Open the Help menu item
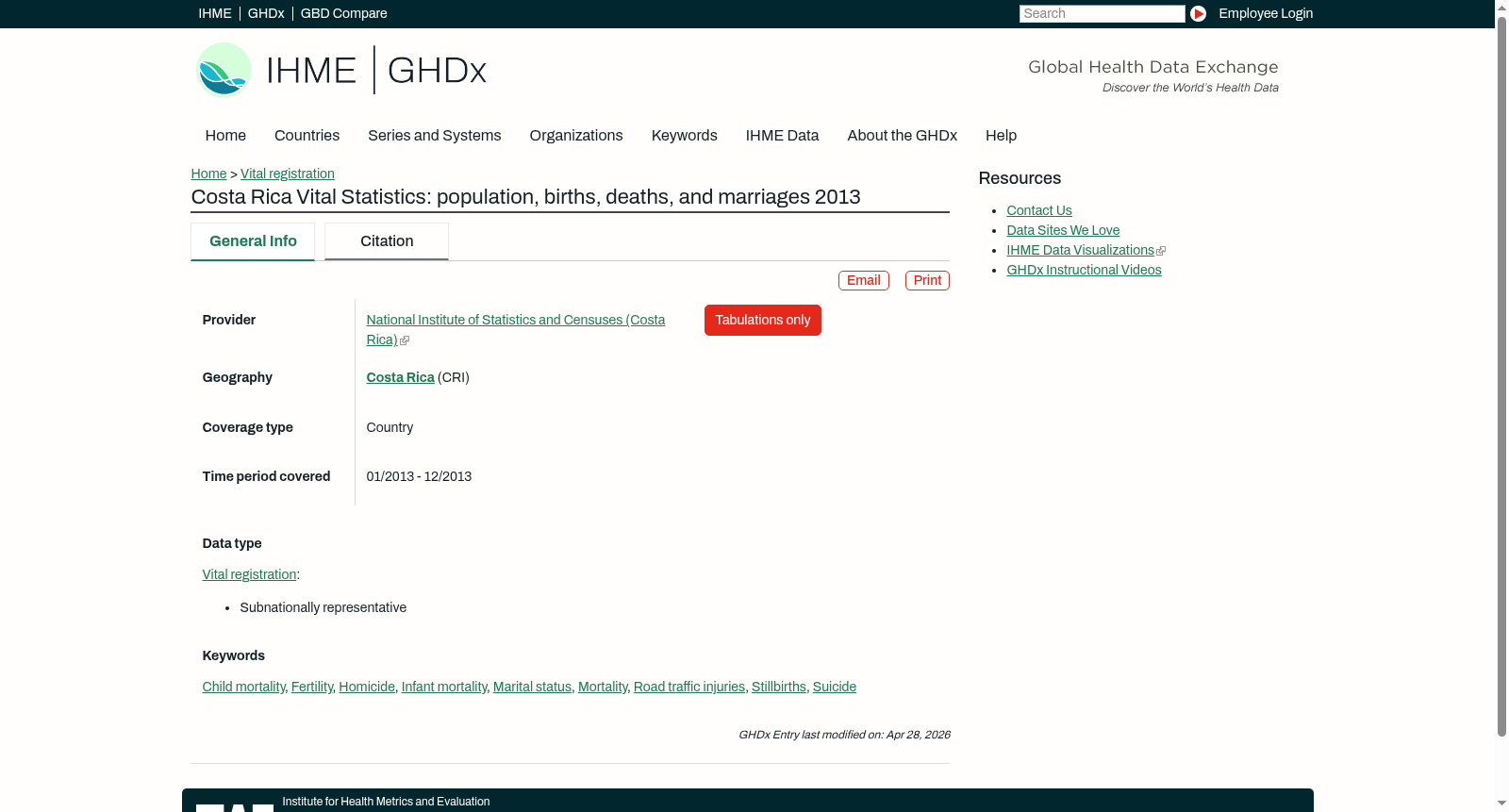The image size is (1509, 812). point(1001,136)
